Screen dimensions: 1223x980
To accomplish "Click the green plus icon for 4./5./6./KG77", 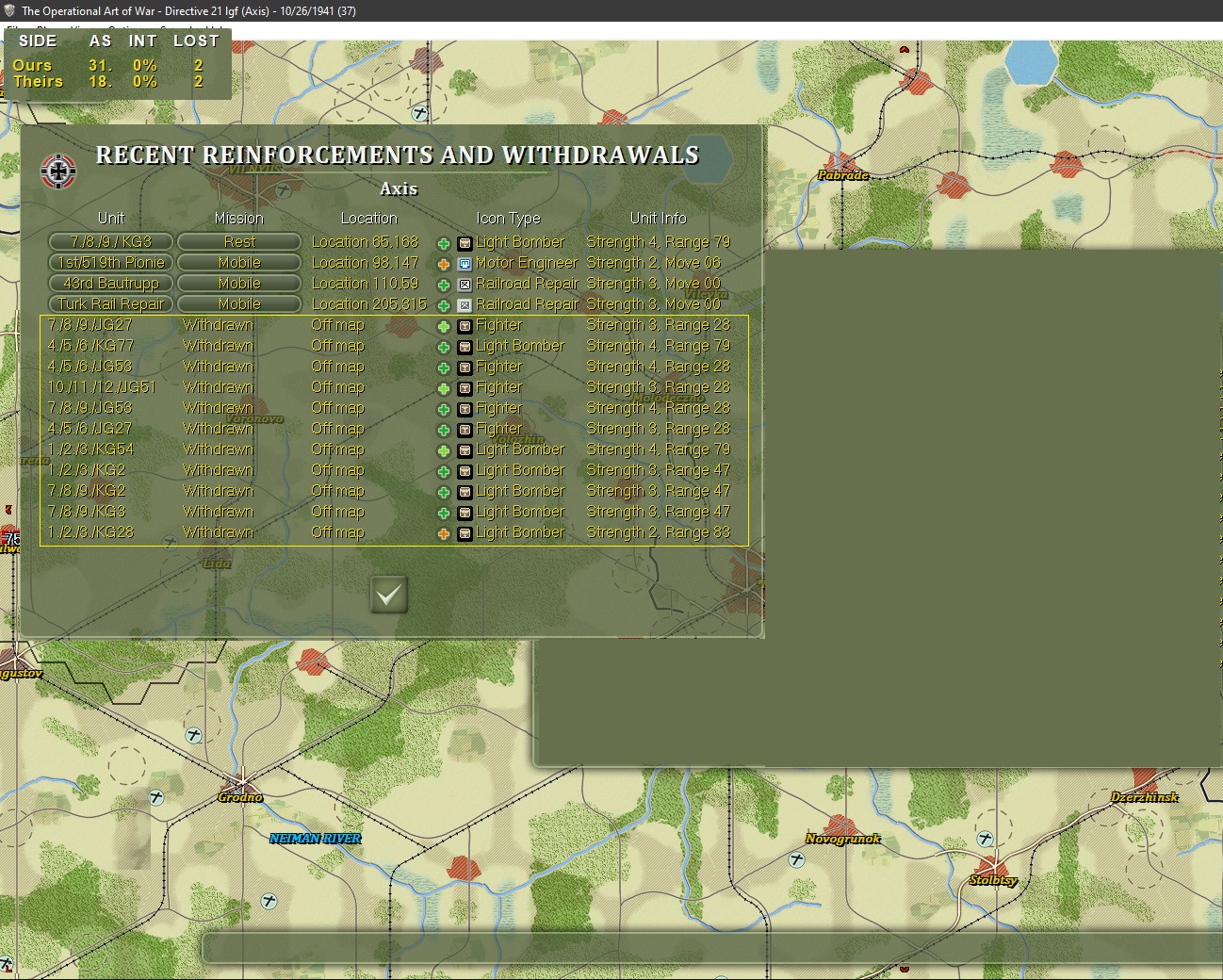I will click(444, 347).
